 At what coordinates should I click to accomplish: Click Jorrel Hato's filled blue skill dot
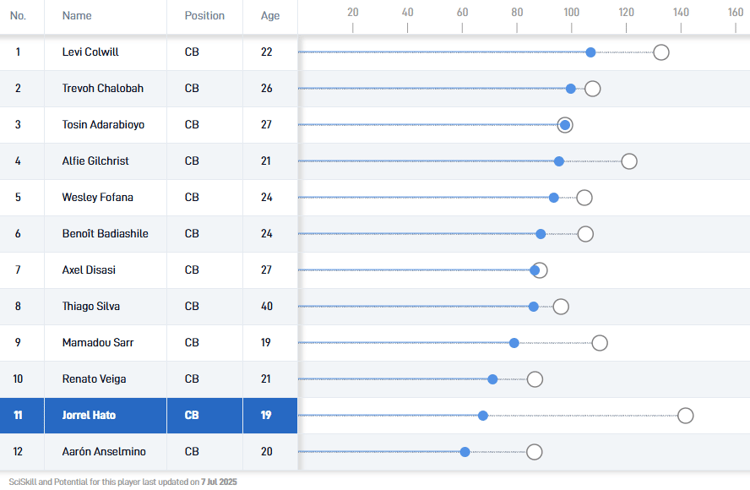pyautogui.click(x=483, y=415)
